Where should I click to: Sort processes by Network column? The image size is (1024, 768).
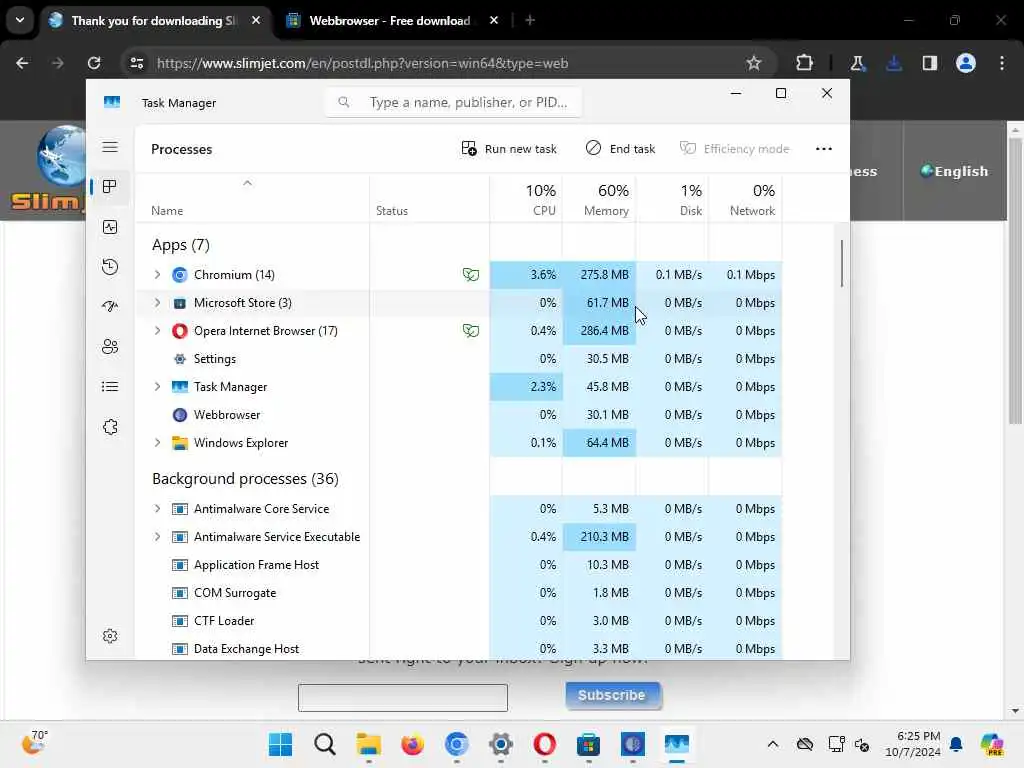click(745, 199)
